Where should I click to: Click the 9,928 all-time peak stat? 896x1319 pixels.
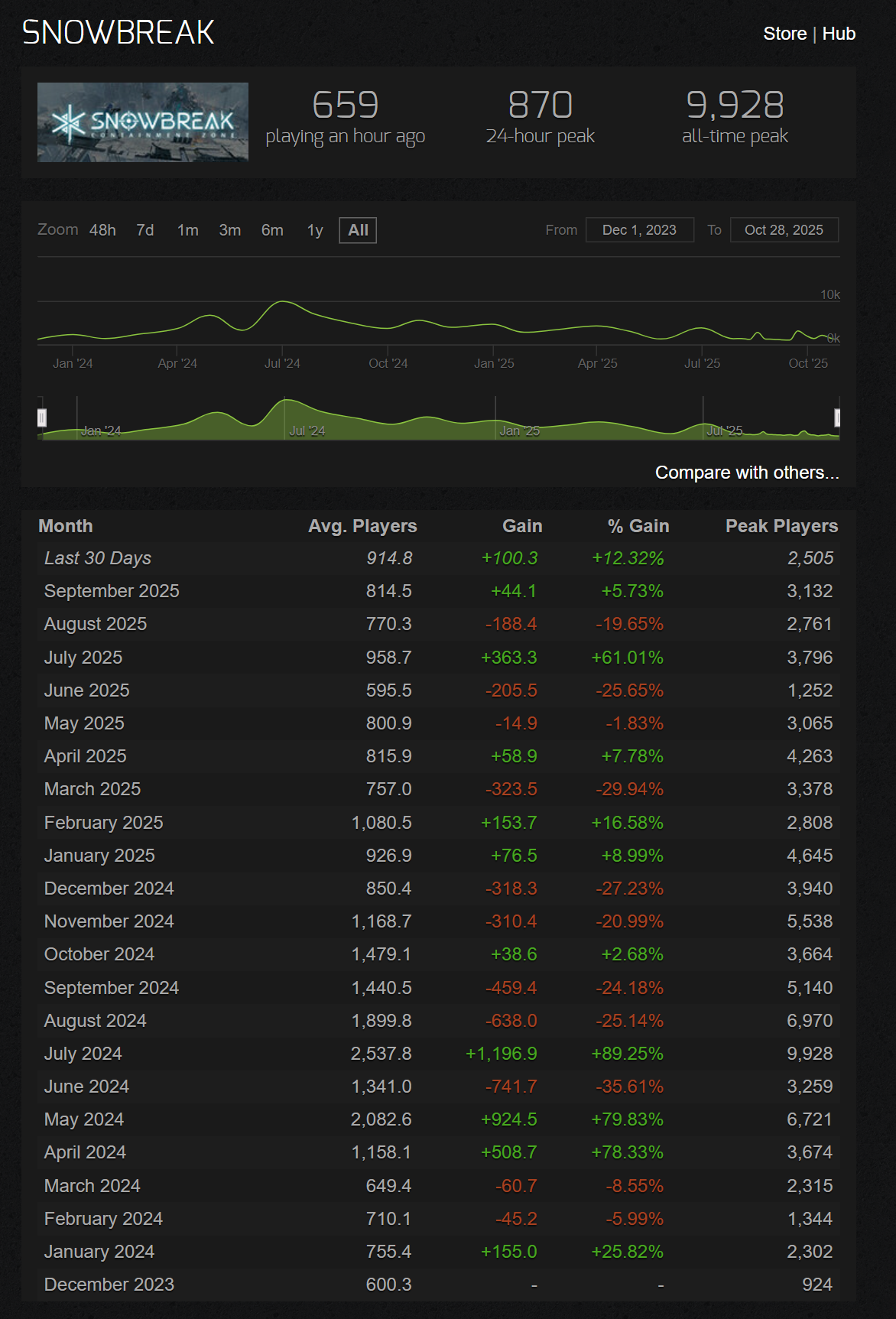pyautogui.click(x=735, y=119)
